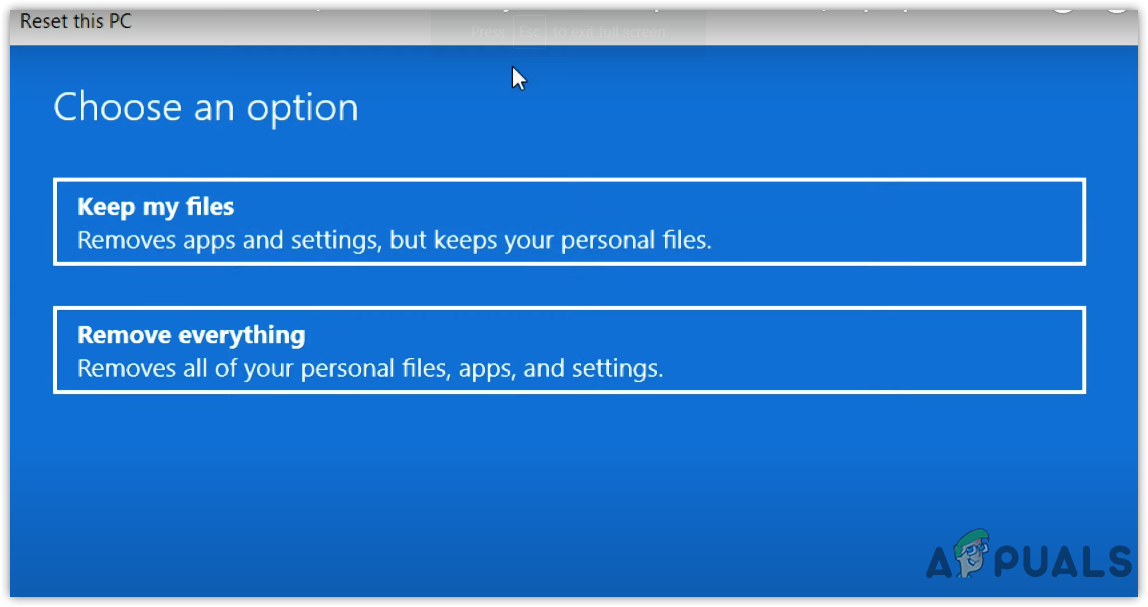Select the option that keeps personal files
Screen dimensions: 1148x607
pos(568,221)
